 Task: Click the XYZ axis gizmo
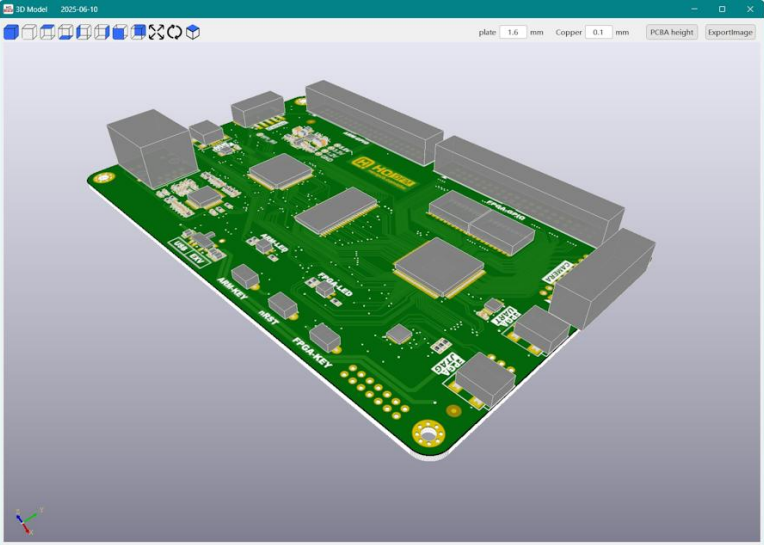click(26, 519)
